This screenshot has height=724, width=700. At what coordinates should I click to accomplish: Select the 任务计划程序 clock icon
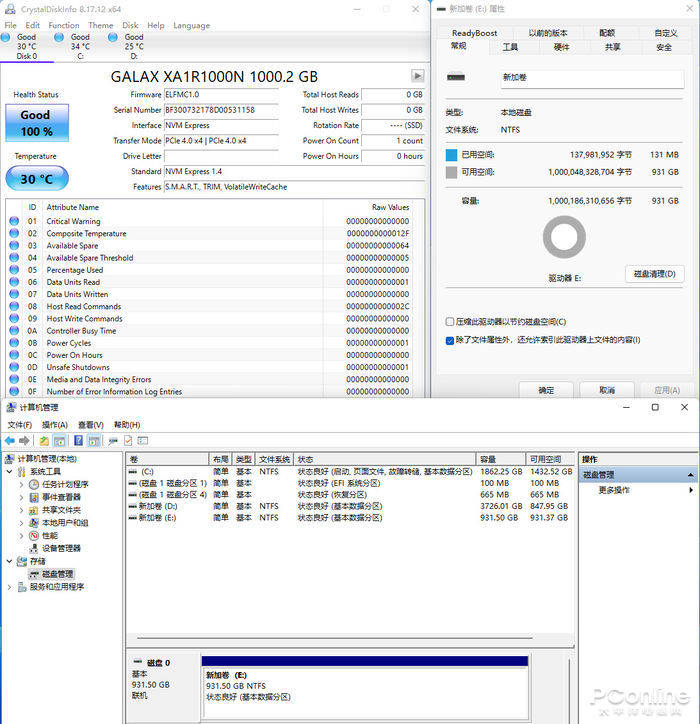coord(34,484)
